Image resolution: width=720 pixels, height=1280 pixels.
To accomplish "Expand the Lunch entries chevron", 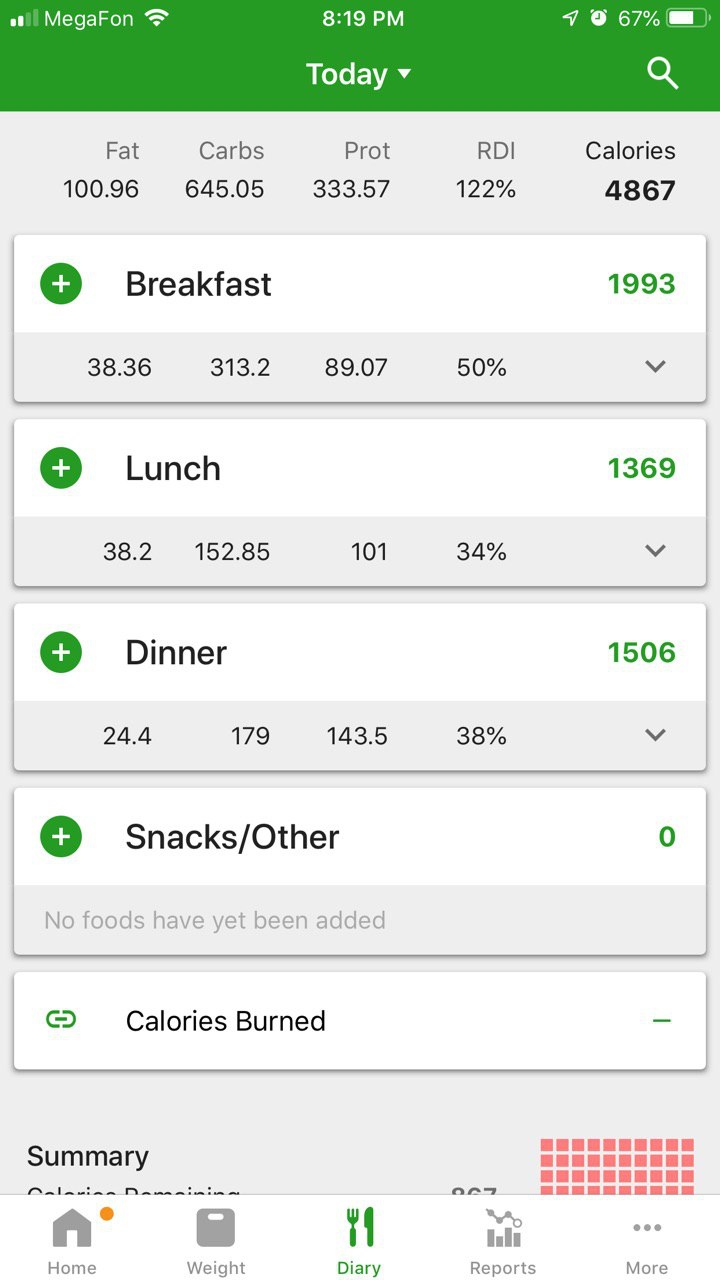I will pyautogui.click(x=655, y=551).
